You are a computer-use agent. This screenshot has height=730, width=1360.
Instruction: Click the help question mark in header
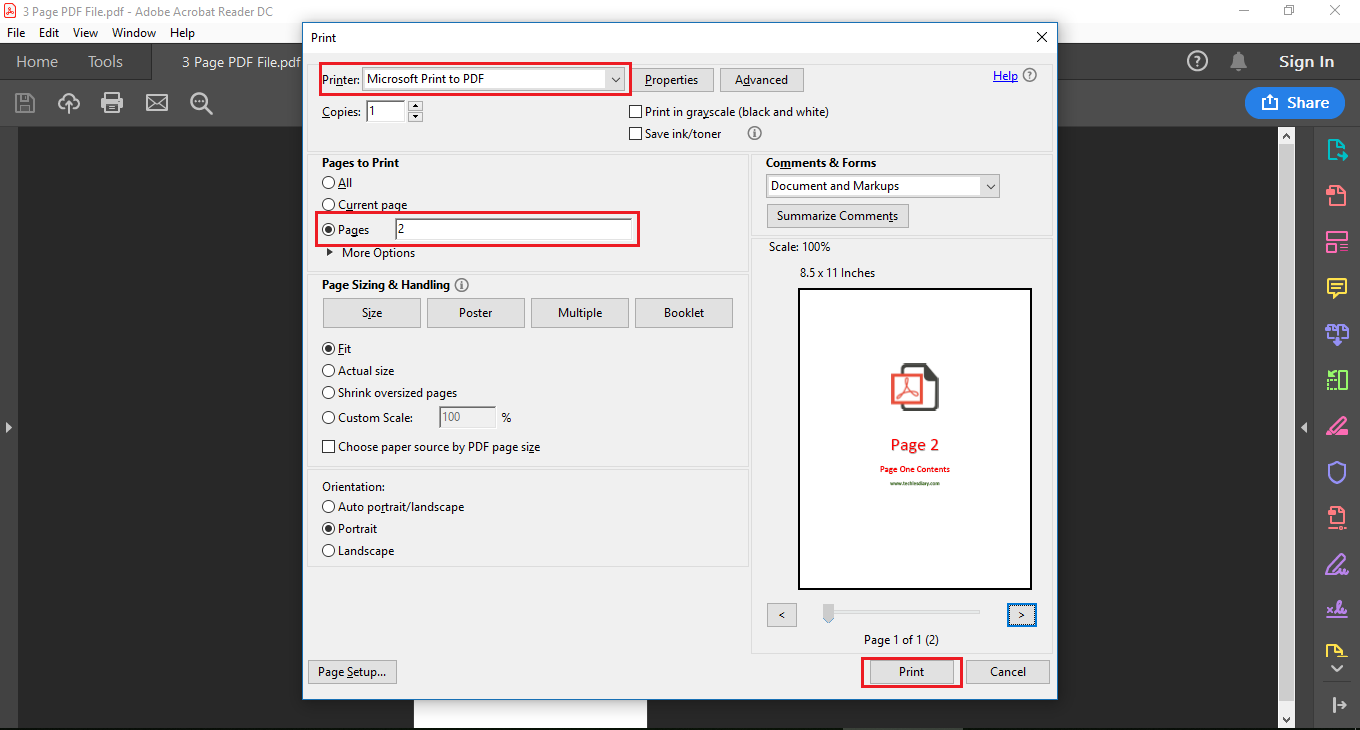pyautogui.click(x=1197, y=61)
